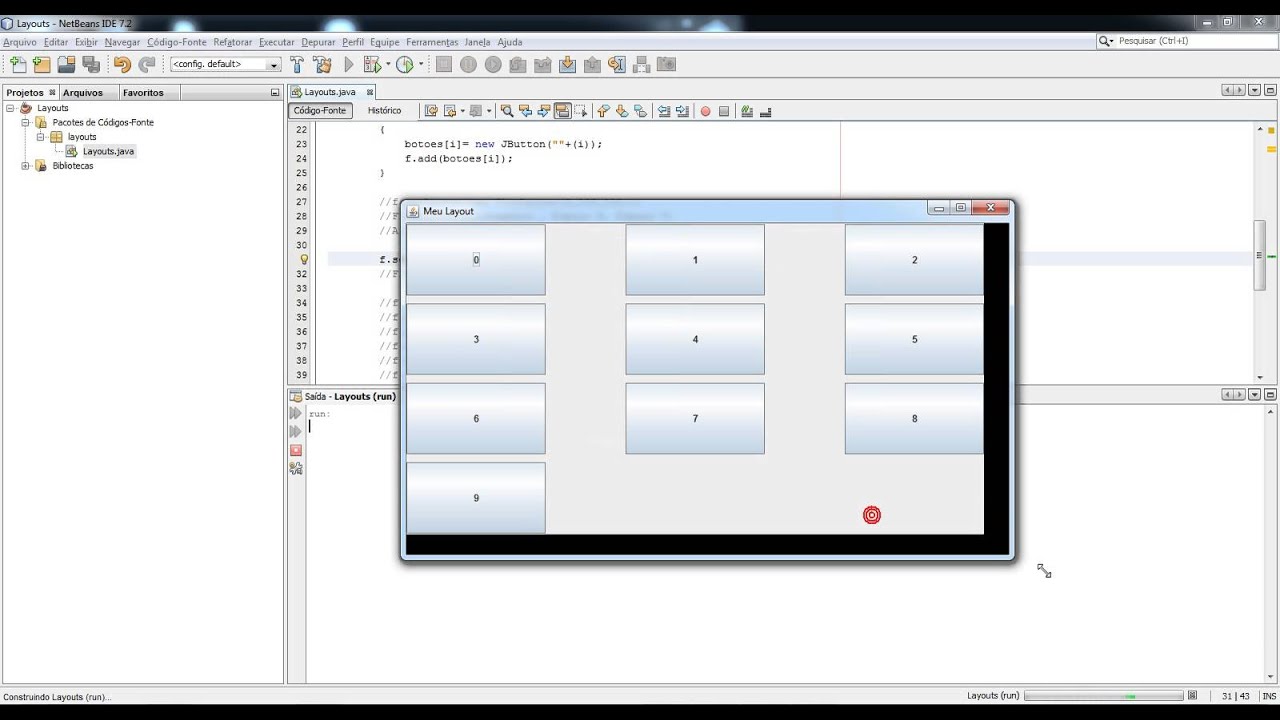Click Find Previous Occurrence icon
This screenshot has height=720, width=1280.
point(526,111)
